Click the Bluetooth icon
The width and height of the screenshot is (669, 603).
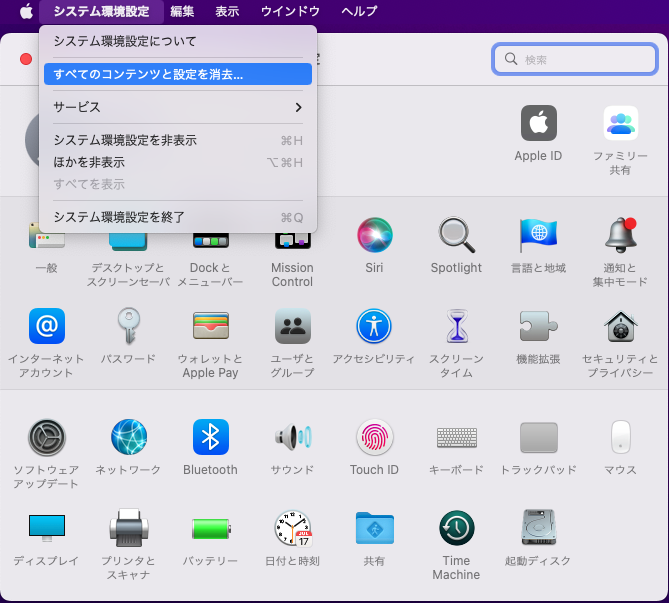pos(210,437)
